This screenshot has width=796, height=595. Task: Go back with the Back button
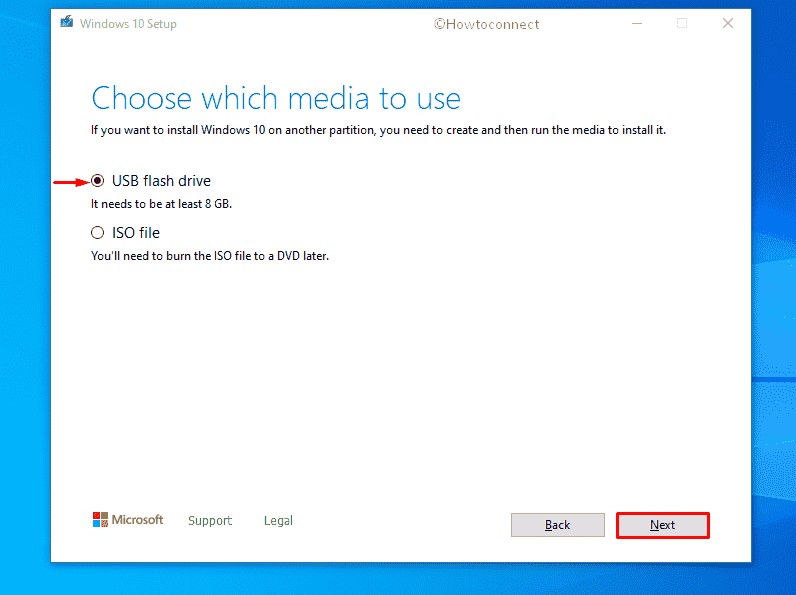point(557,525)
